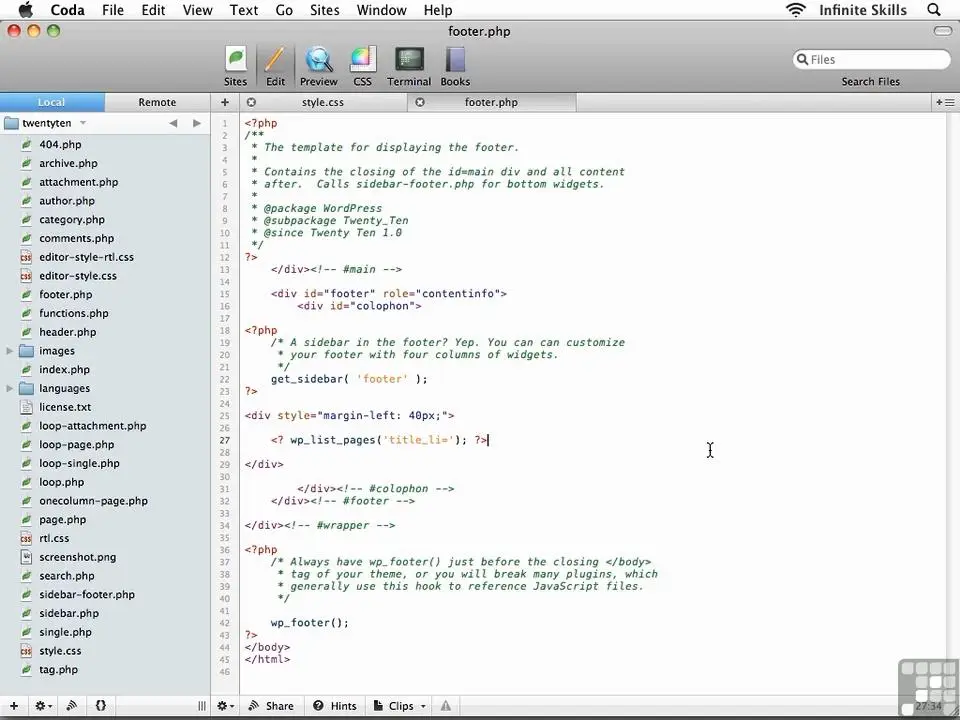Select the footer.php editor tab
The width and height of the screenshot is (960, 720).
coord(491,102)
